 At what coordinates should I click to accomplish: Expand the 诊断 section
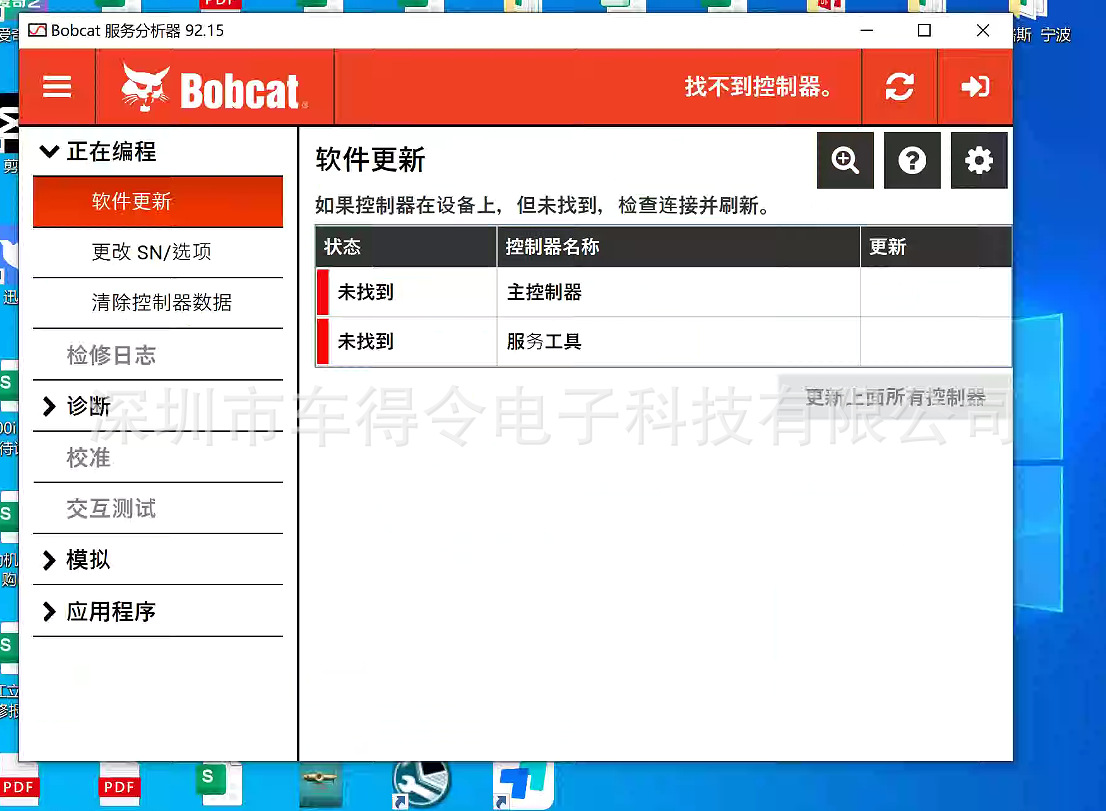pyautogui.click(x=49, y=406)
